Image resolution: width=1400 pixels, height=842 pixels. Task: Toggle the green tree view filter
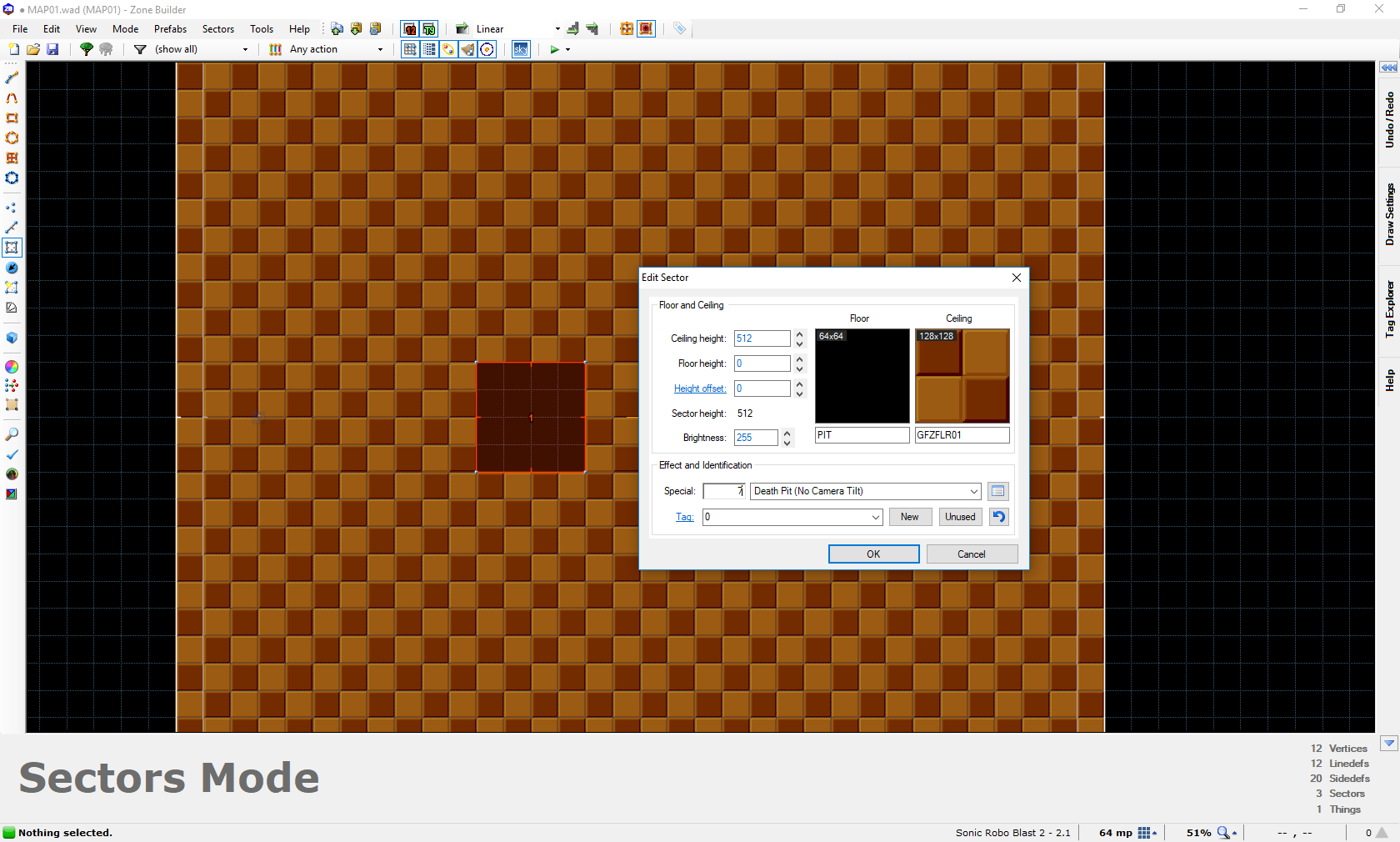tap(86, 49)
